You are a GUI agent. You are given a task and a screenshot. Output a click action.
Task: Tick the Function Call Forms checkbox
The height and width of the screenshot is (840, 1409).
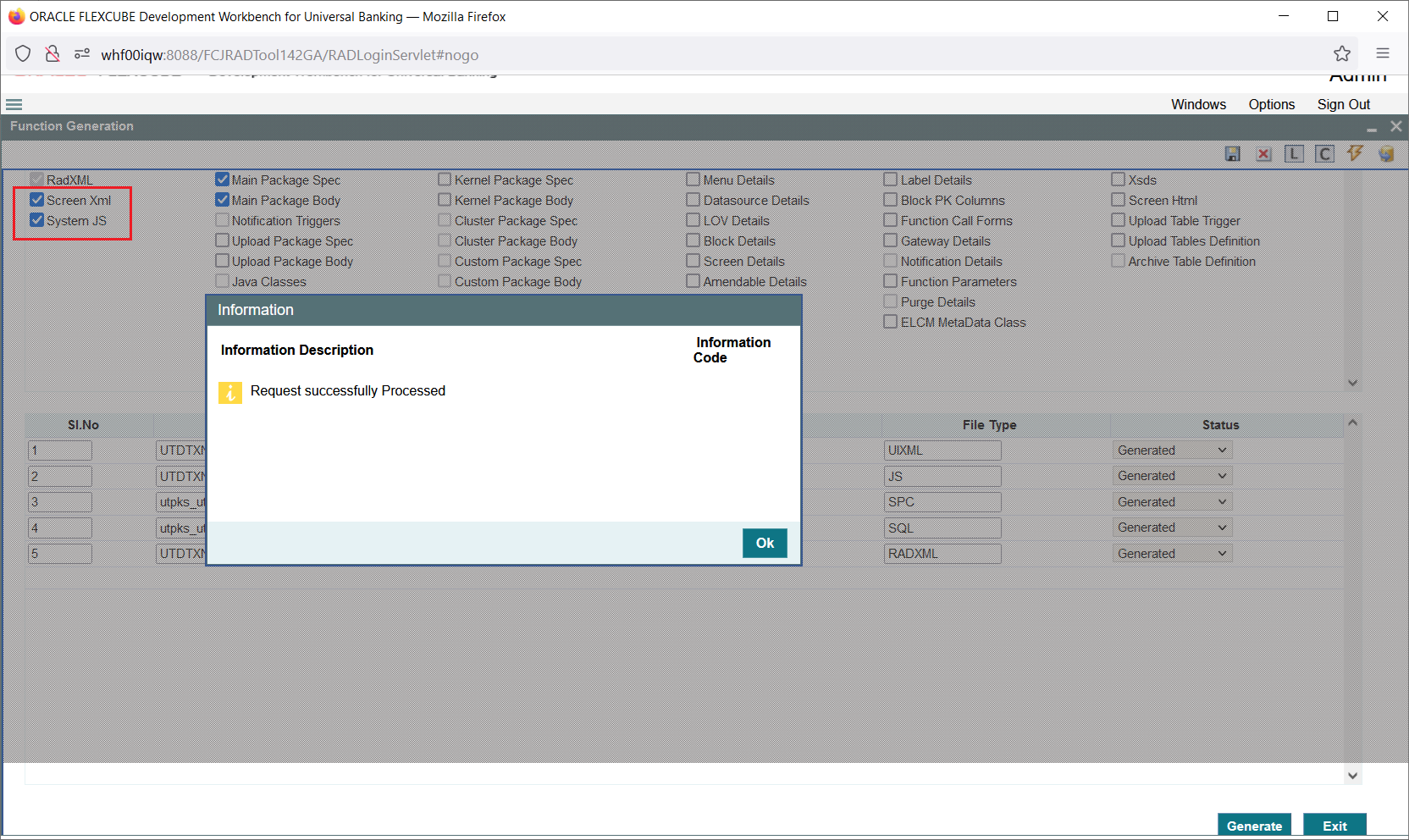click(x=891, y=220)
